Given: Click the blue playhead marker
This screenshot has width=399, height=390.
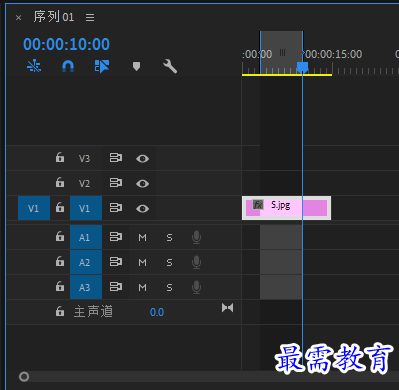Looking at the screenshot, I should 302,67.
